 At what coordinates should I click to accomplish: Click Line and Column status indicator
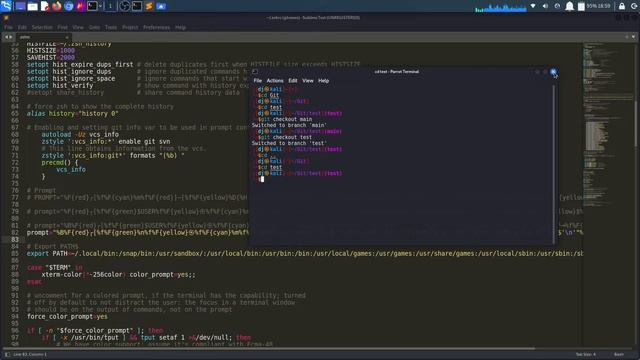[30, 354]
